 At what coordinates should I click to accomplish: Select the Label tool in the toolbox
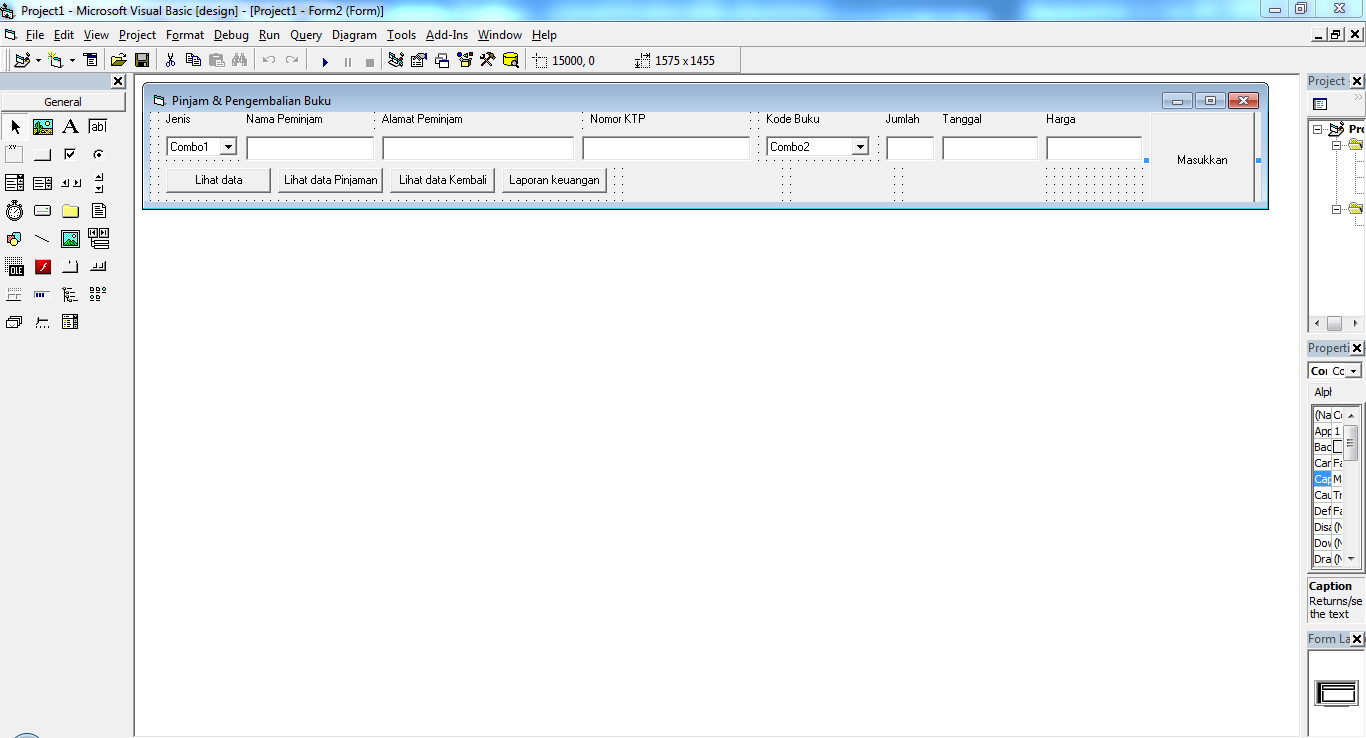70,127
